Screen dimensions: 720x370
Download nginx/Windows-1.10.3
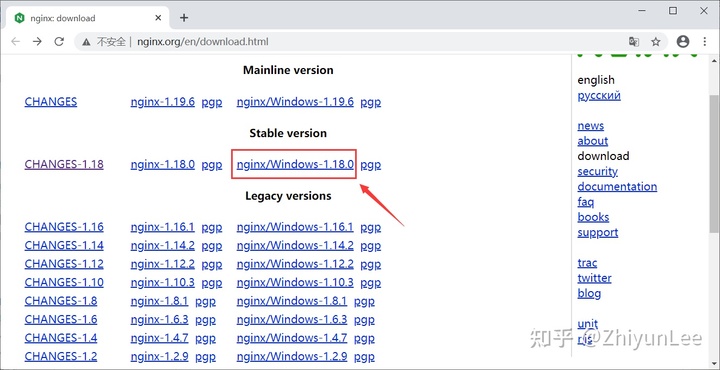(295, 282)
